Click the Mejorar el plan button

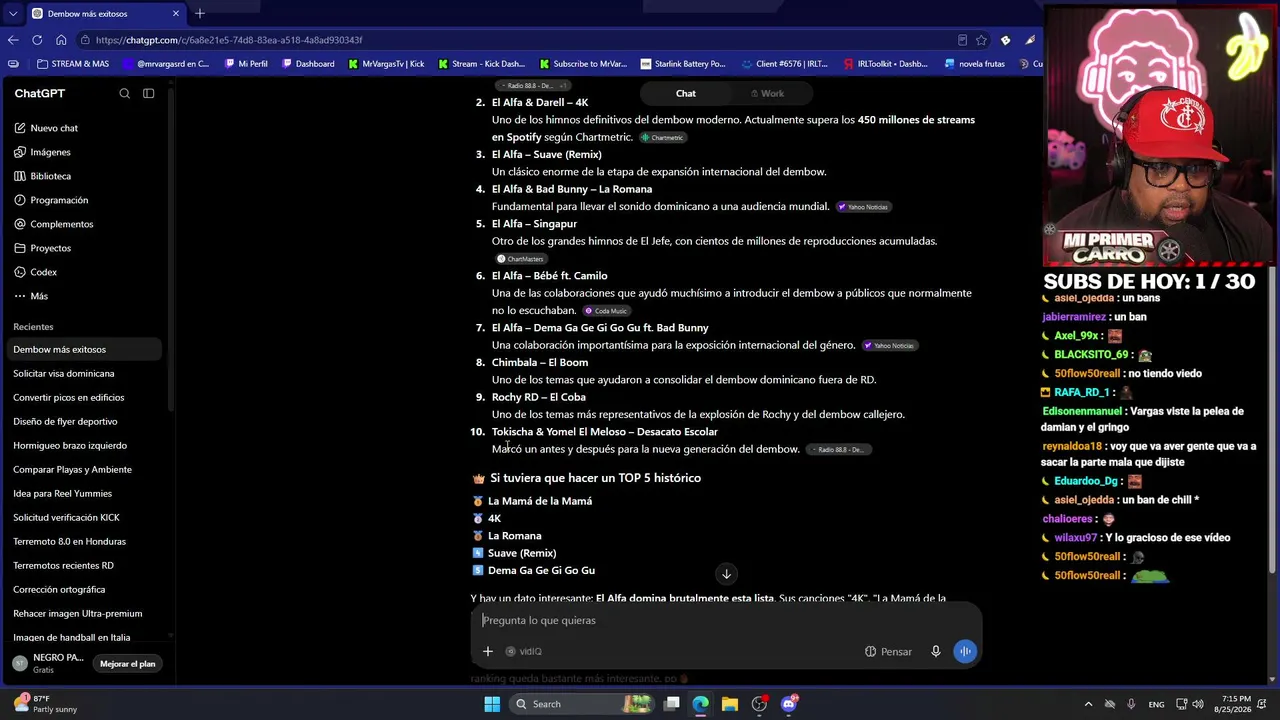click(128, 664)
